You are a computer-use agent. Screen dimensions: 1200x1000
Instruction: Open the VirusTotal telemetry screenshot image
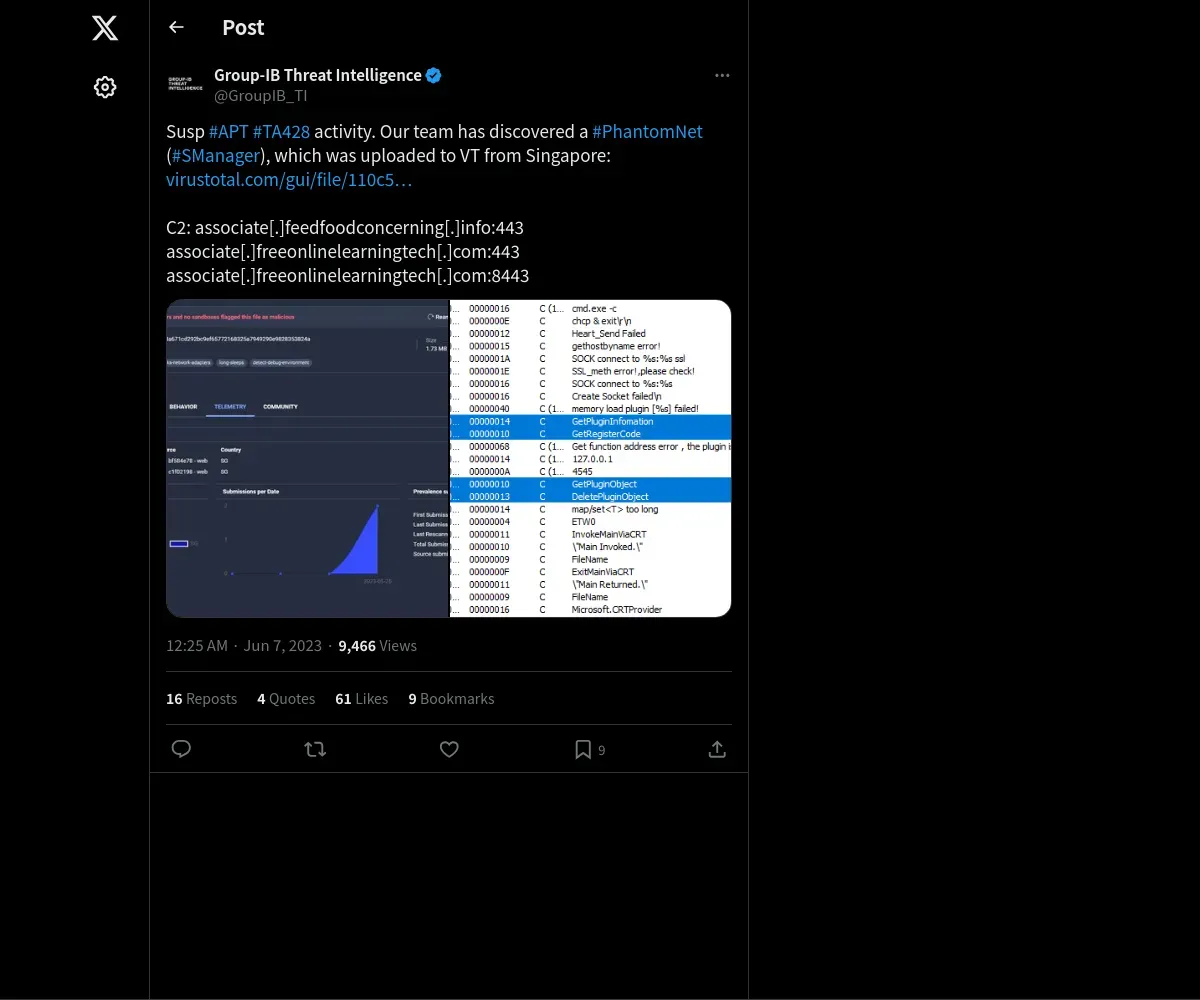coord(307,458)
